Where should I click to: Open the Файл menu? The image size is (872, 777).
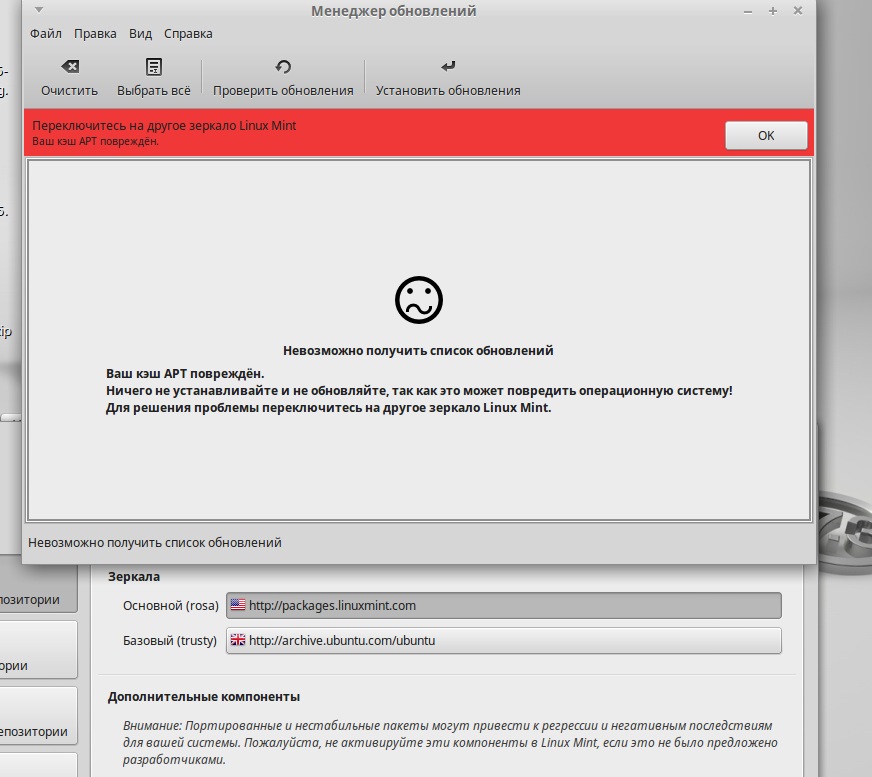pos(46,33)
